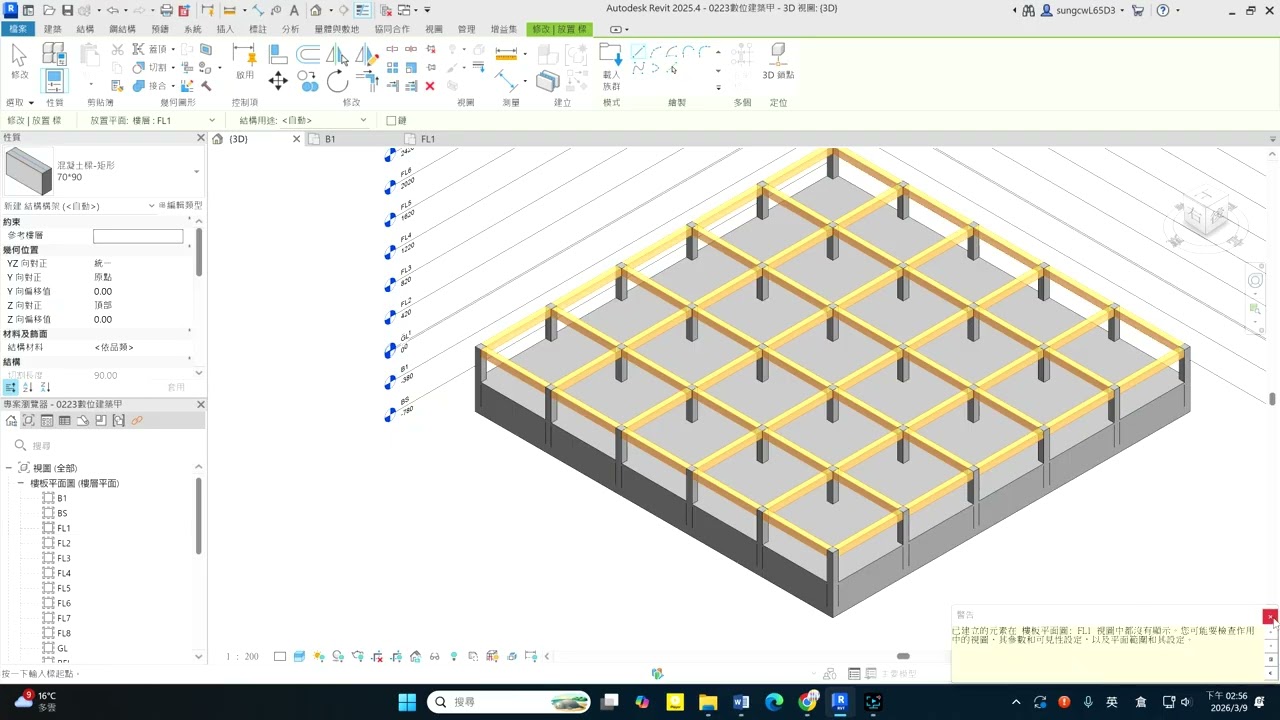Image resolution: width=1280 pixels, height=720 pixels.
Task: Click the Mirror - Pick Axis tool
Action: point(337,54)
